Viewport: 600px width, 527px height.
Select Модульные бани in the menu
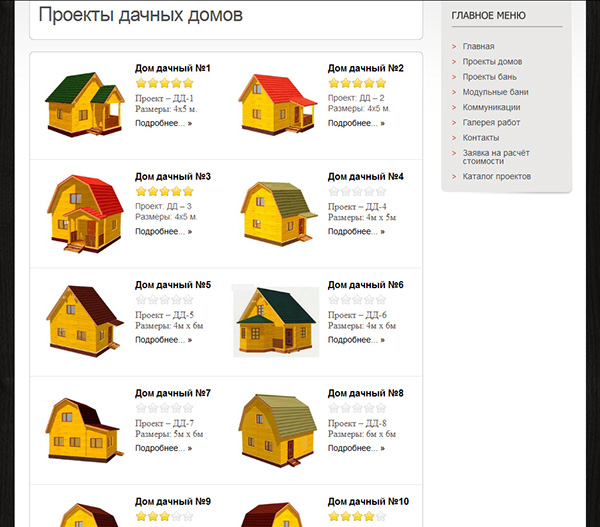click(495, 92)
